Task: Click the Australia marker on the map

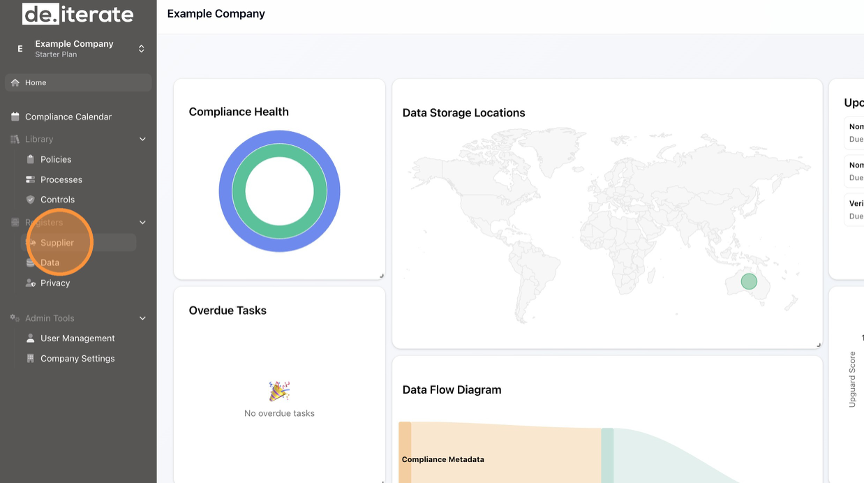Action: pyautogui.click(x=749, y=282)
